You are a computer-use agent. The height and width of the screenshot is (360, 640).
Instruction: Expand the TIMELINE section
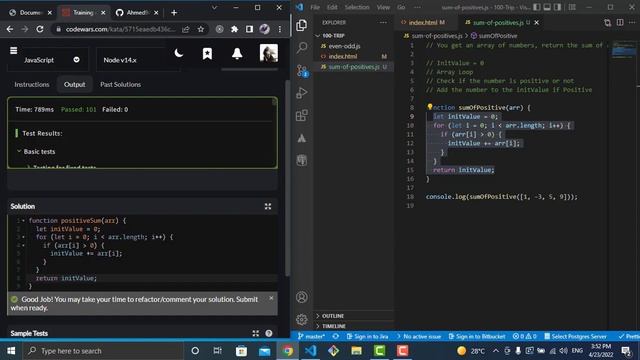353,326
